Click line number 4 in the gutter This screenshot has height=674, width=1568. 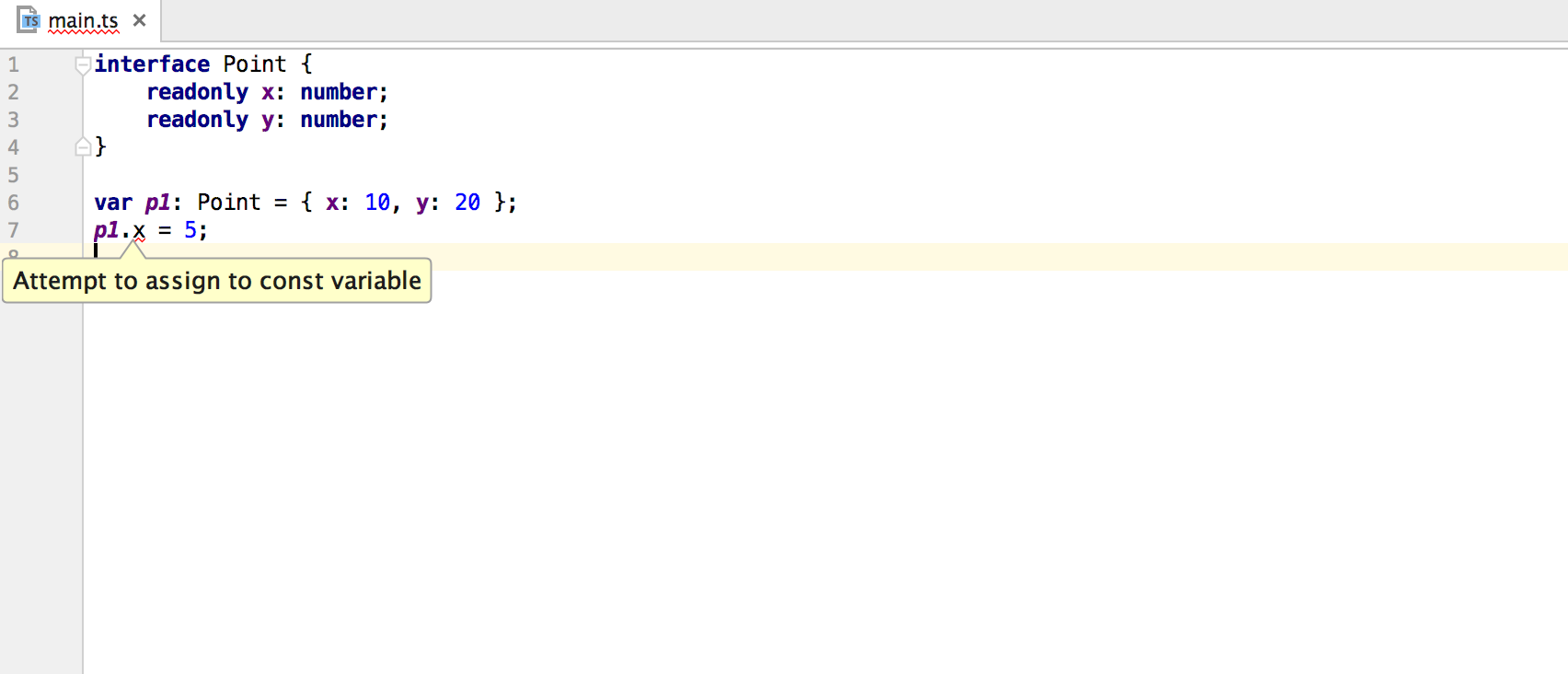pos(14,147)
